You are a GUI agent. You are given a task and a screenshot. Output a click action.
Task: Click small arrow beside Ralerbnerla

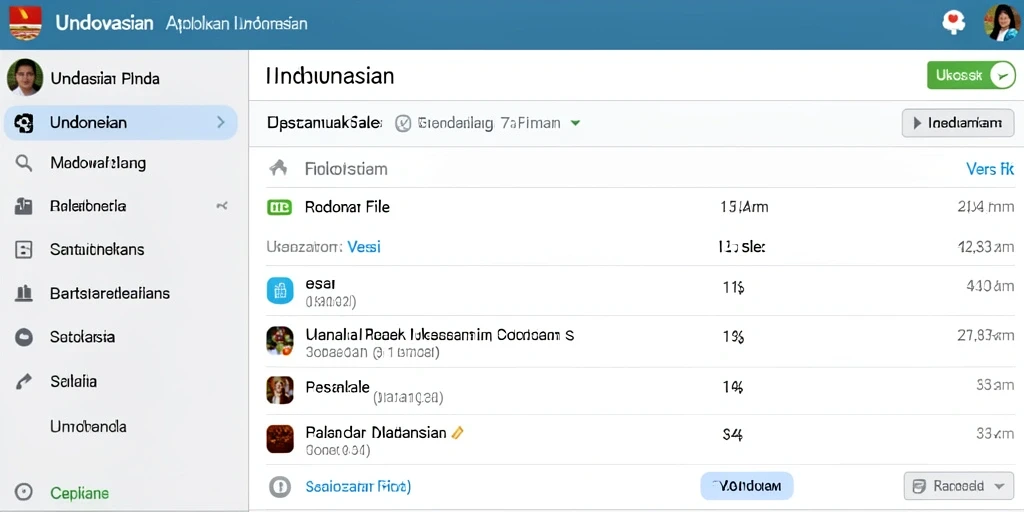point(222,206)
